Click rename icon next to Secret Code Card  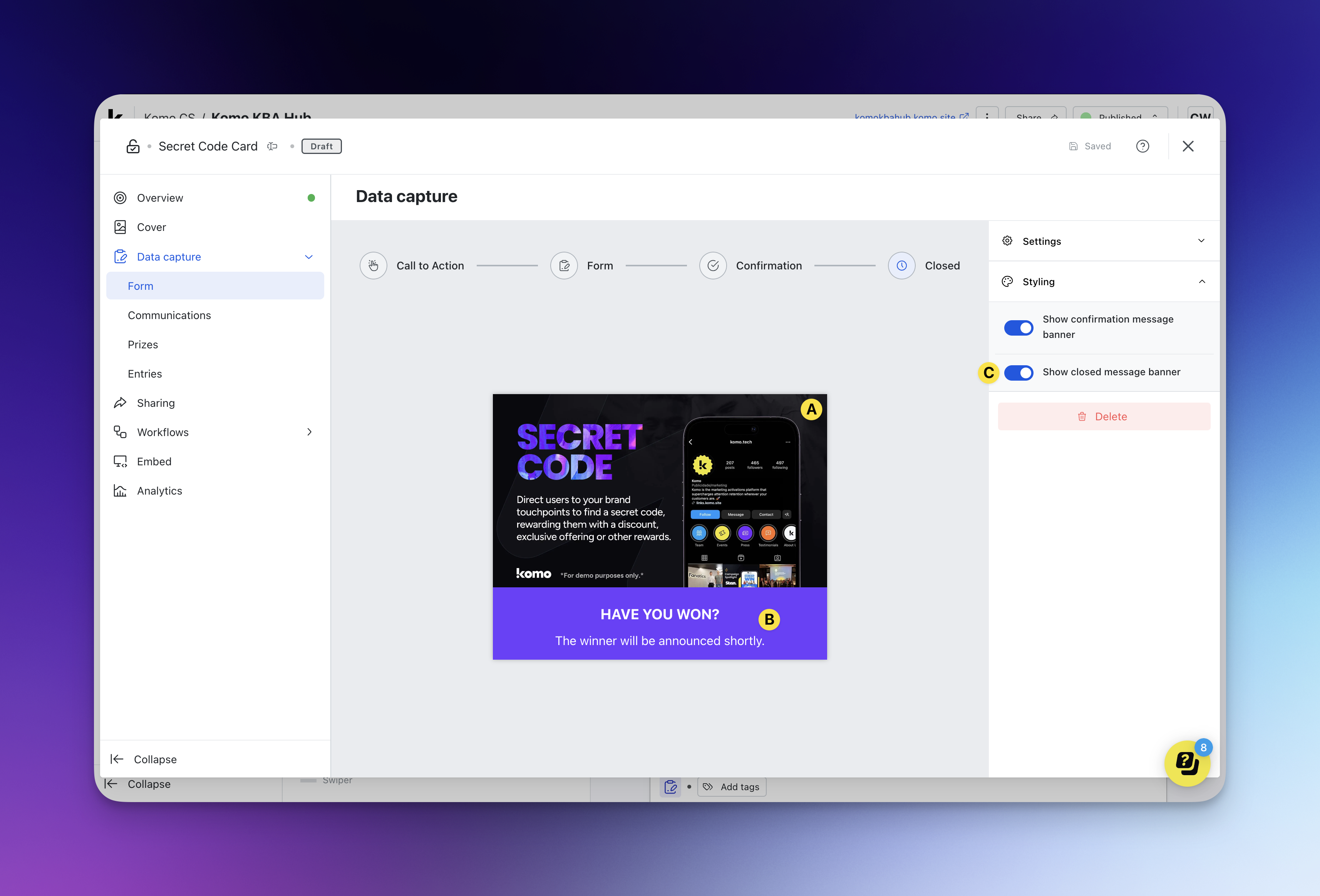coord(273,147)
